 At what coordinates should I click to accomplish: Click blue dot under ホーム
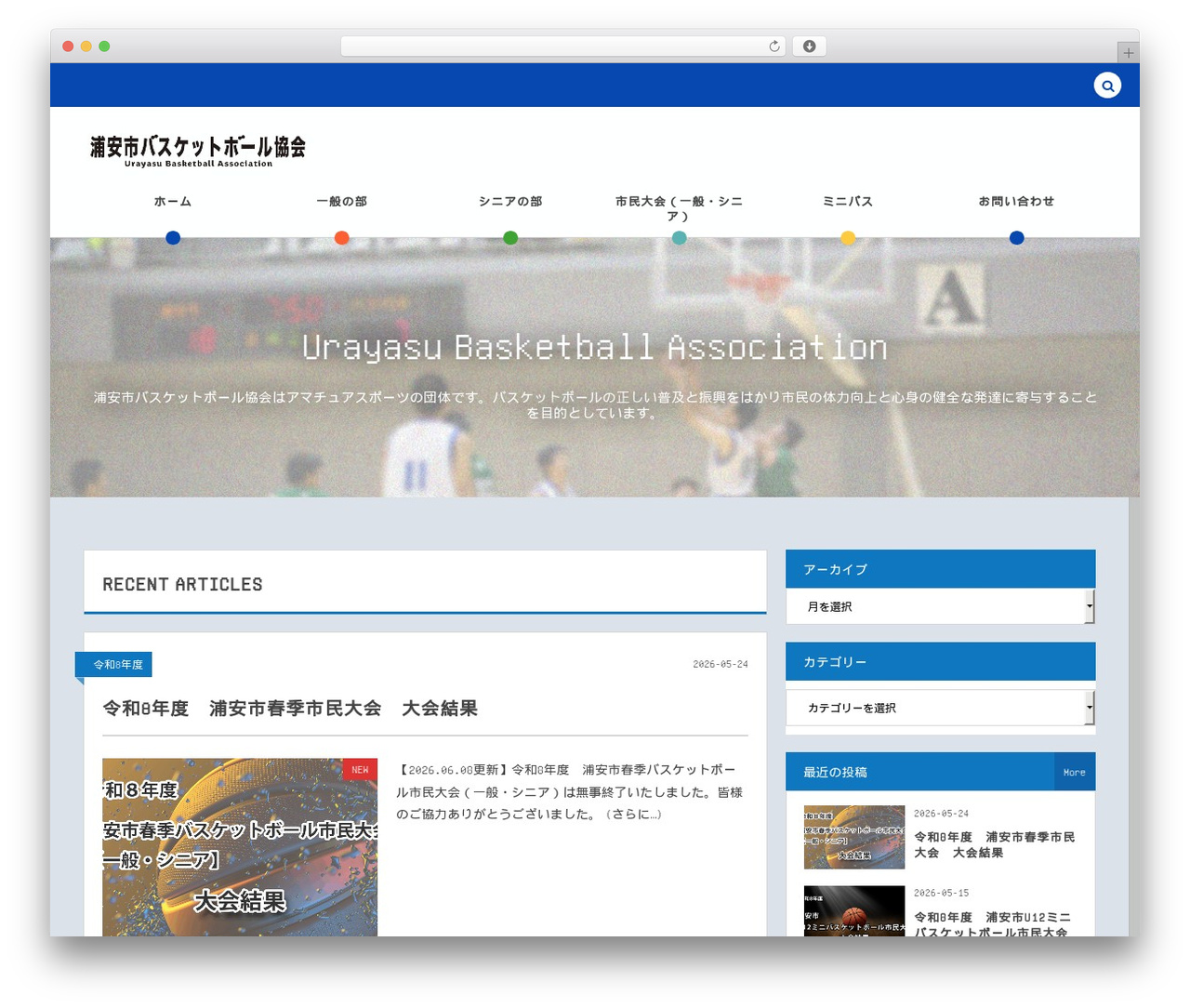[x=173, y=238]
